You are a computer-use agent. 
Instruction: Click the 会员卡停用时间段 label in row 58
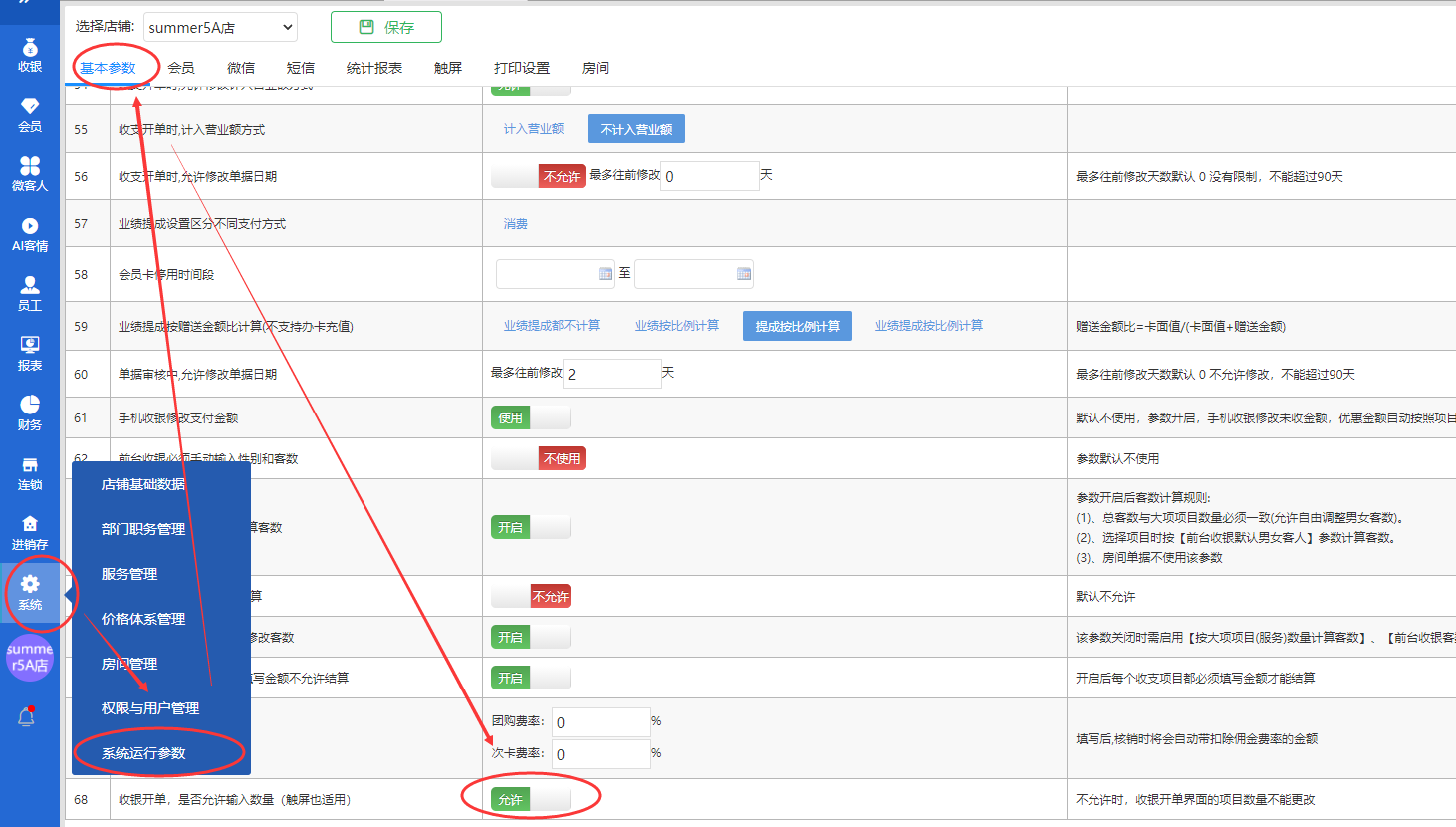coord(166,274)
